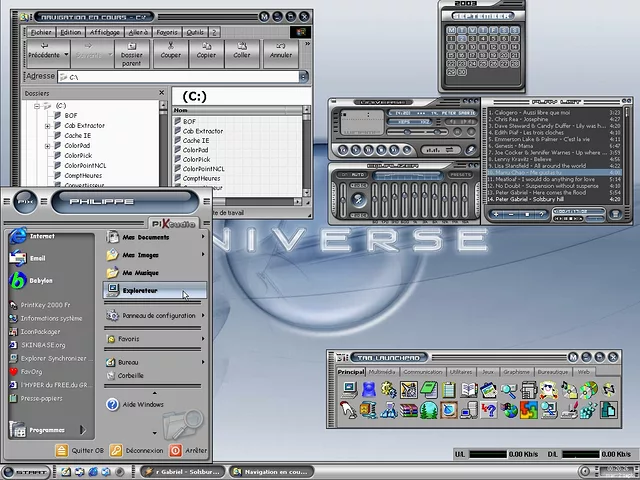Click the Arrêter power icon
The height and width of the screenshot is (480, 640).
176,450
